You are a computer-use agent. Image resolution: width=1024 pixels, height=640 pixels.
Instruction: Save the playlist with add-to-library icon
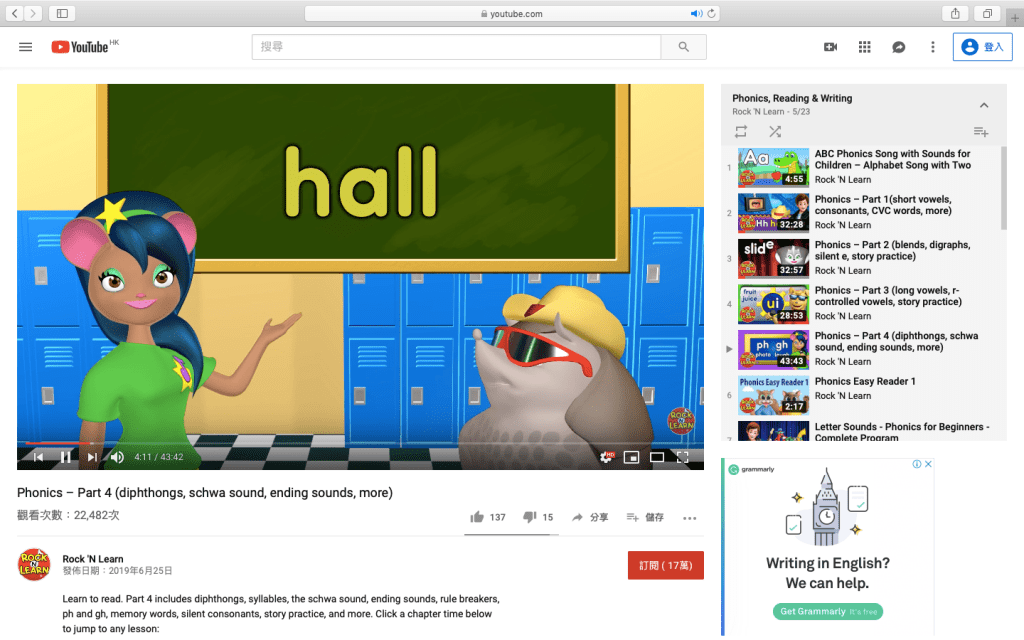click(981, 132)
